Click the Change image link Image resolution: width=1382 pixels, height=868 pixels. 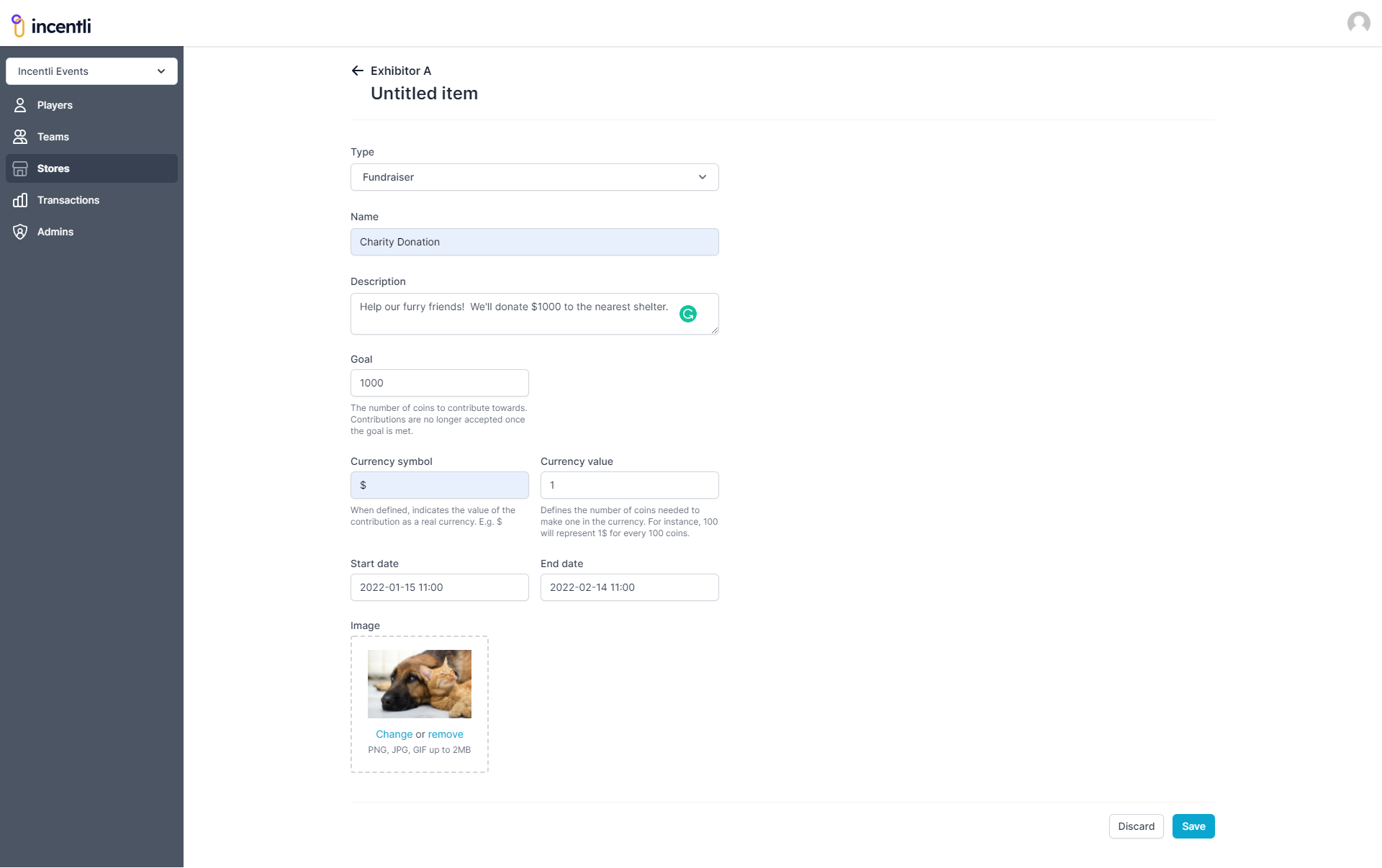coord(394,734)
